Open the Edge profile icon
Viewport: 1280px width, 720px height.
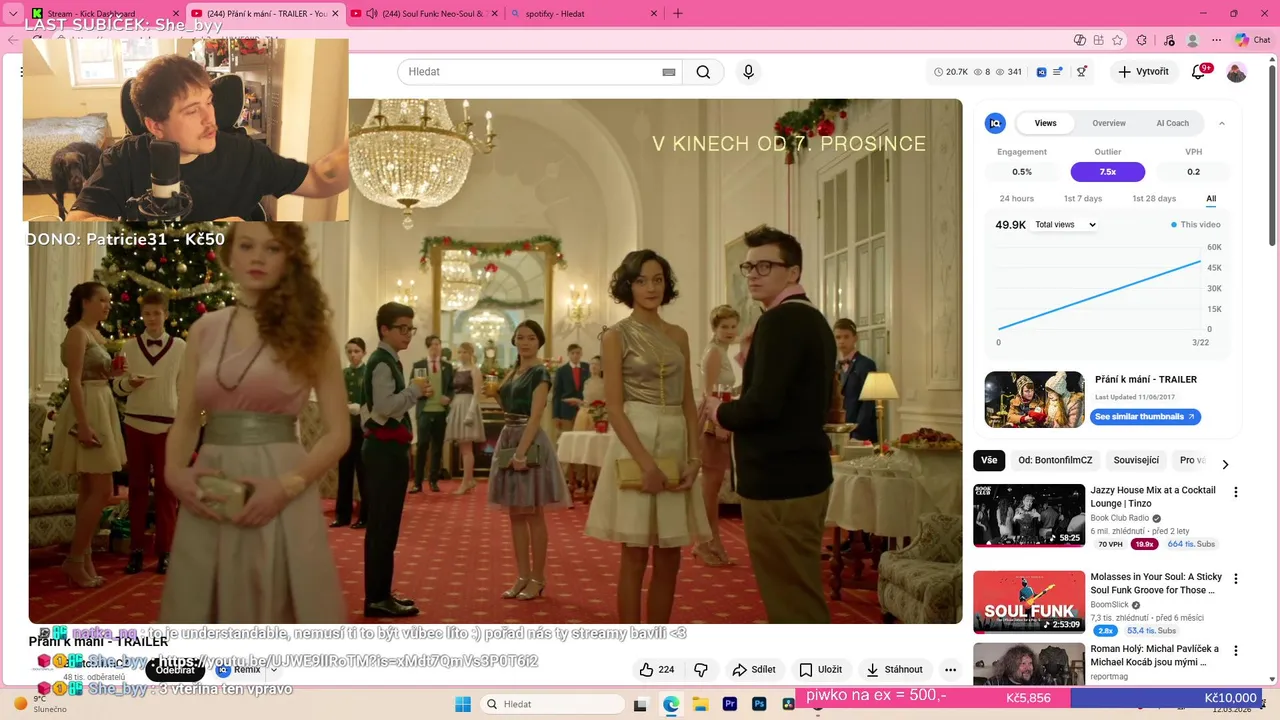click(1192, 40)
